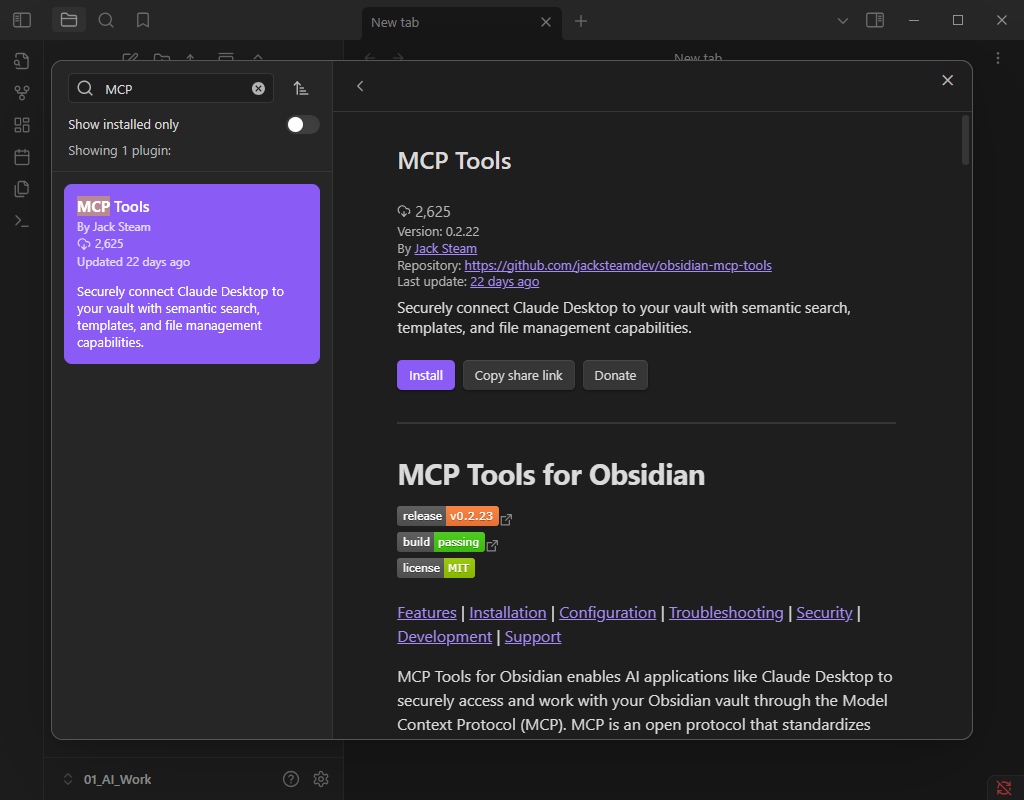Jump to the Configuration section link

click(x=607, y=613)
